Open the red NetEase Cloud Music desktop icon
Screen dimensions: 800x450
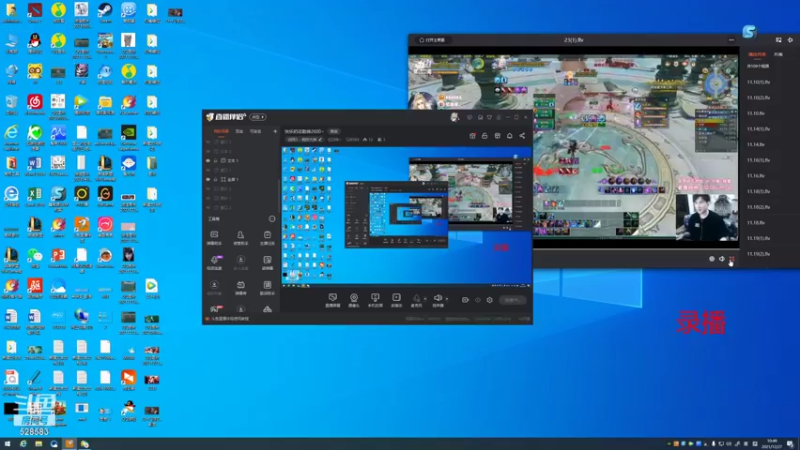tap(35, 105)
